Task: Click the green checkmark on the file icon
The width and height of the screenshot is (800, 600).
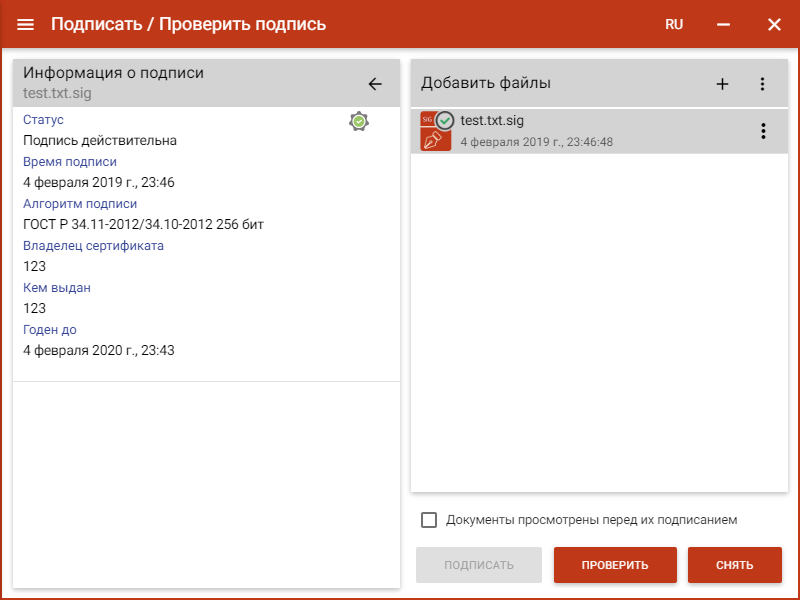Action: point(445,120)
